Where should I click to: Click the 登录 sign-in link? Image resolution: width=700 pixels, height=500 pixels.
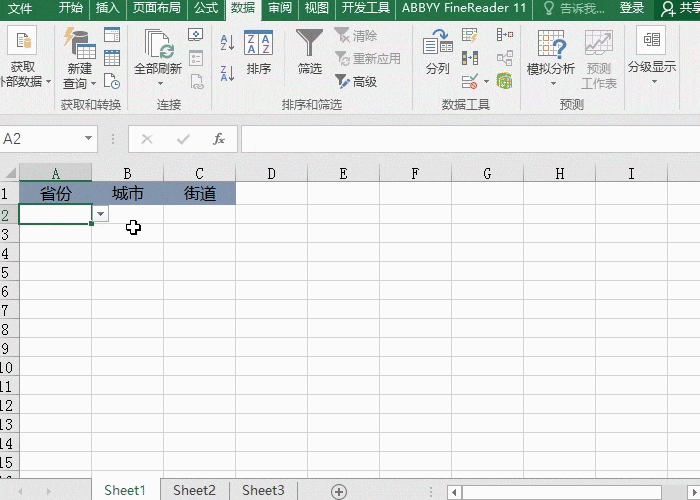[632, 8]
